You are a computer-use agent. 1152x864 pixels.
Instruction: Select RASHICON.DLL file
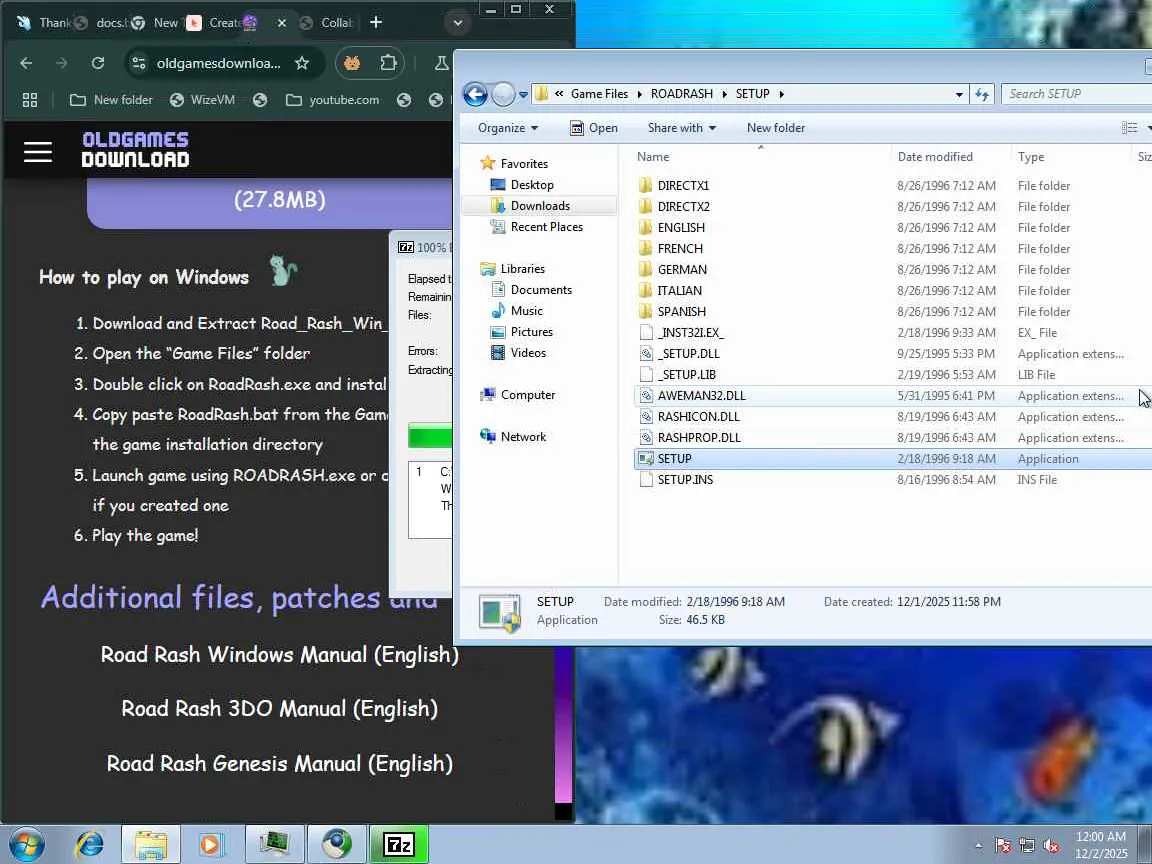[x=699, y=417]
